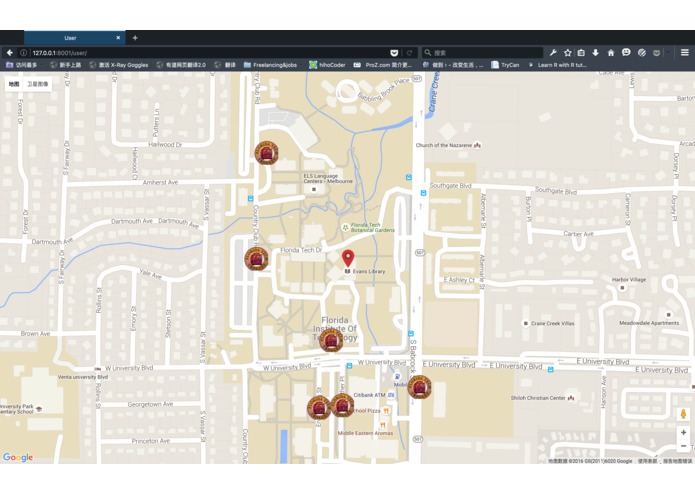Select the User browser tab
Viewport: 695px width, 494px height.
[x=74, y=38]
